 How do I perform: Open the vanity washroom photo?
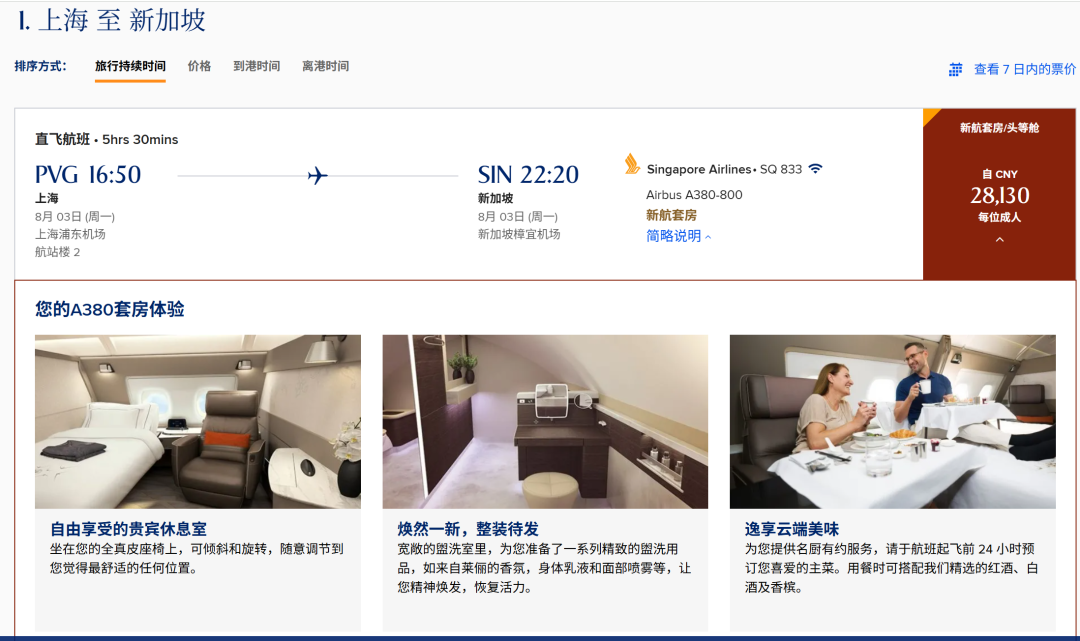coord(545,421)
